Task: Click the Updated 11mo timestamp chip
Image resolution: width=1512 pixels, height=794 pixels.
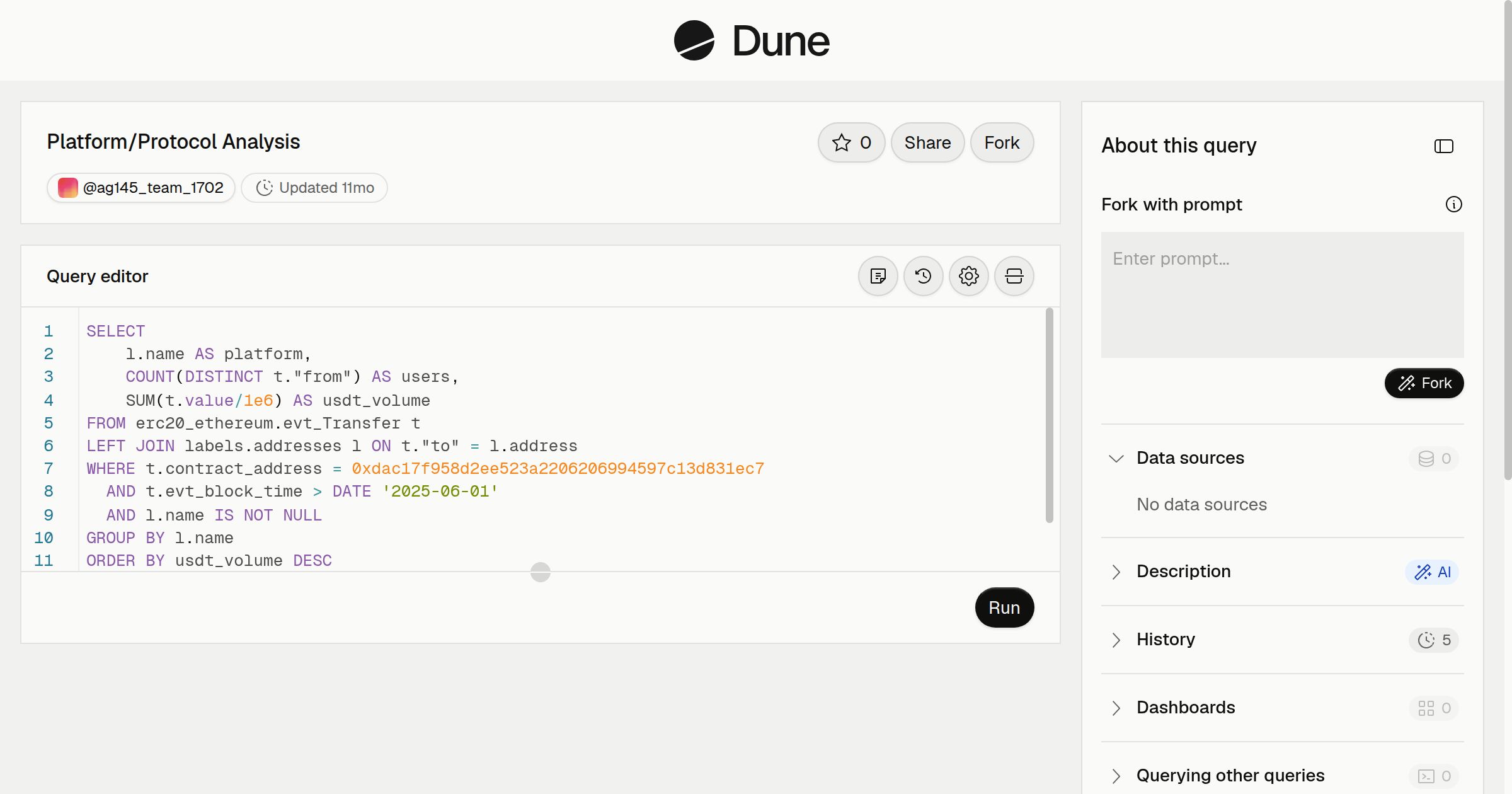Action: click(x=314, y=188)
